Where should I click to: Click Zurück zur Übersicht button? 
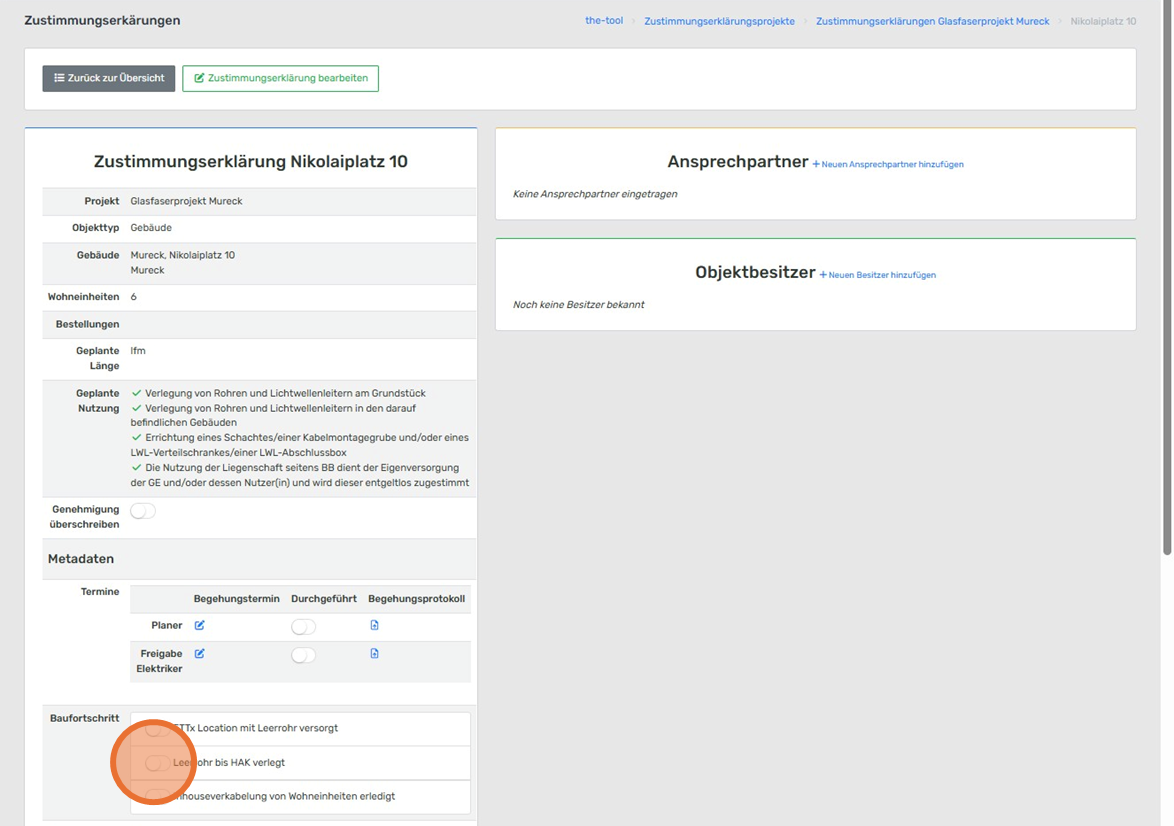(x=109, y=78)
